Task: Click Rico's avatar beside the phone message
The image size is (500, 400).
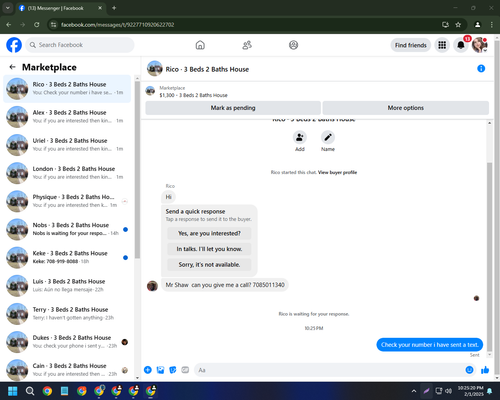Action: point(152,286)
